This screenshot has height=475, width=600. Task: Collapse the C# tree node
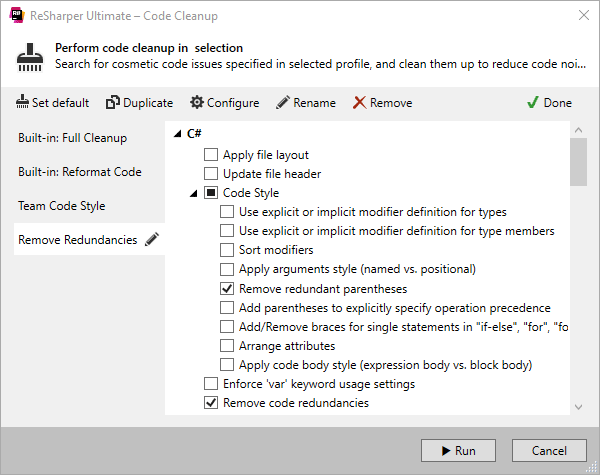177,134
